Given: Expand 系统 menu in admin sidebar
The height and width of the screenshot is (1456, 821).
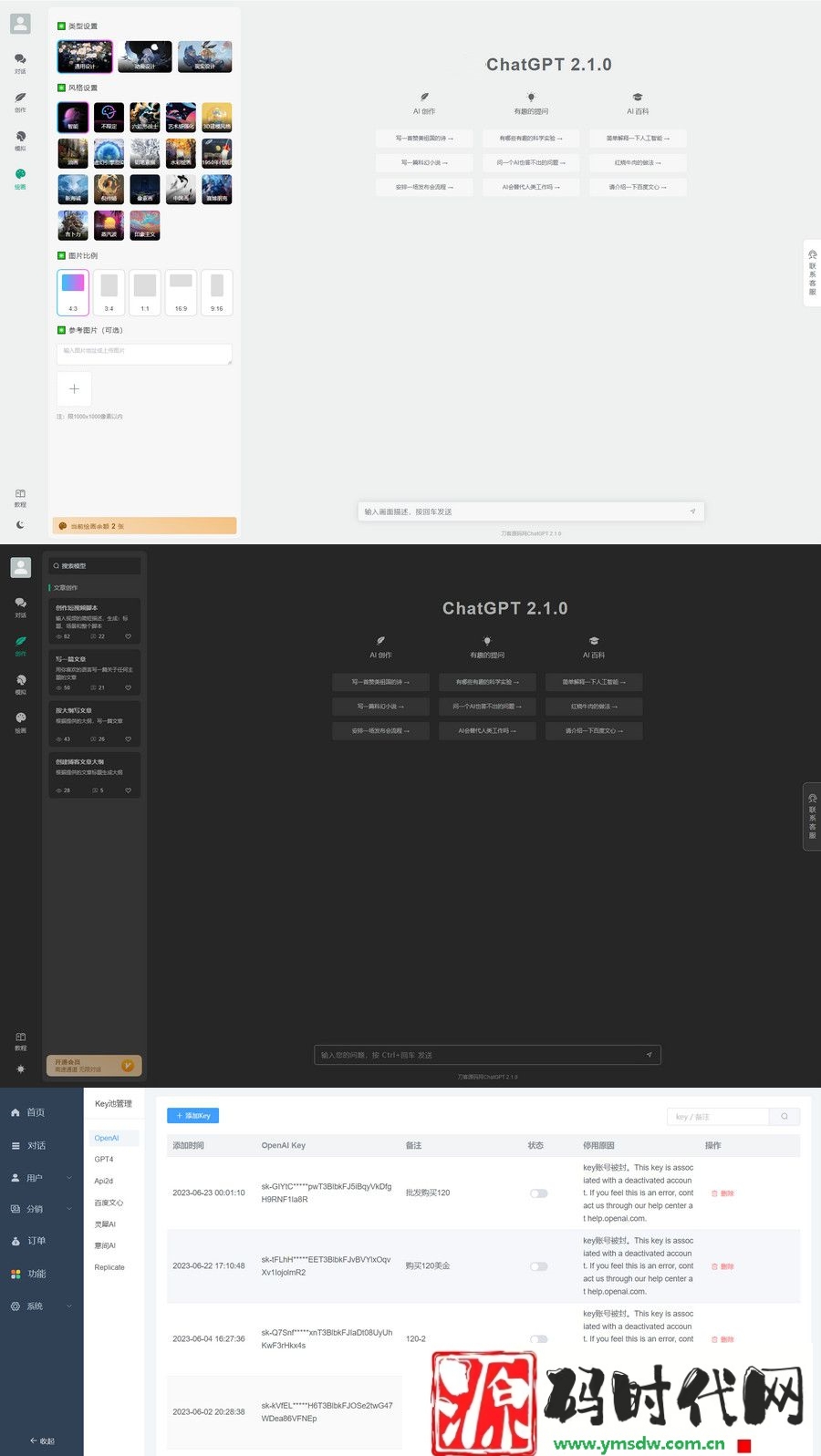Looking at the screenshot, I should click(41, 1306).
